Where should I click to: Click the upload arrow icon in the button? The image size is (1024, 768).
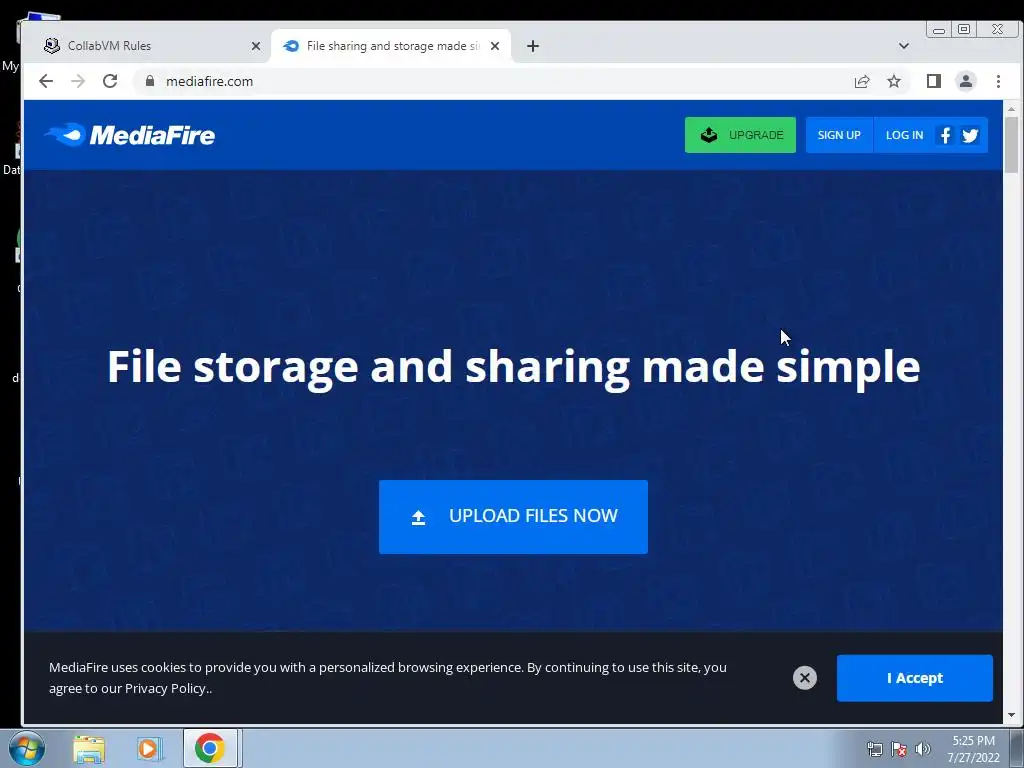point(419,517)
